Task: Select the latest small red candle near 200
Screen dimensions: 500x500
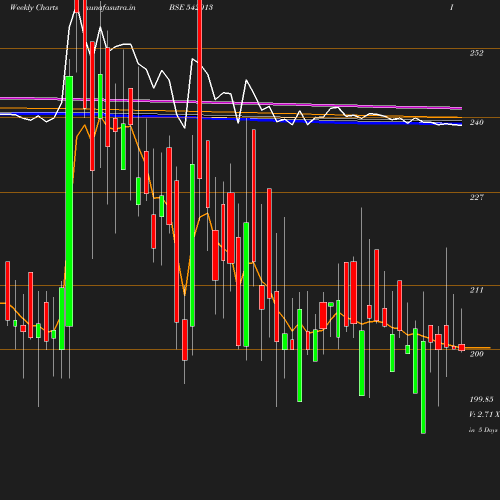Action: [x=462, y=348]
